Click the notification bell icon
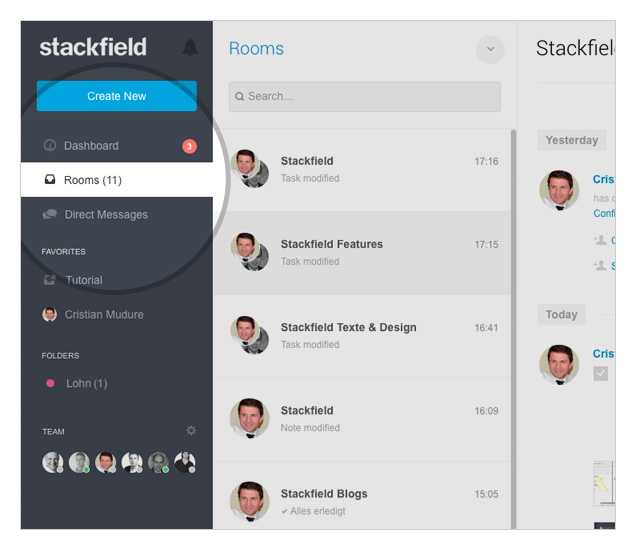636x550 pixels. click(190, 47)
